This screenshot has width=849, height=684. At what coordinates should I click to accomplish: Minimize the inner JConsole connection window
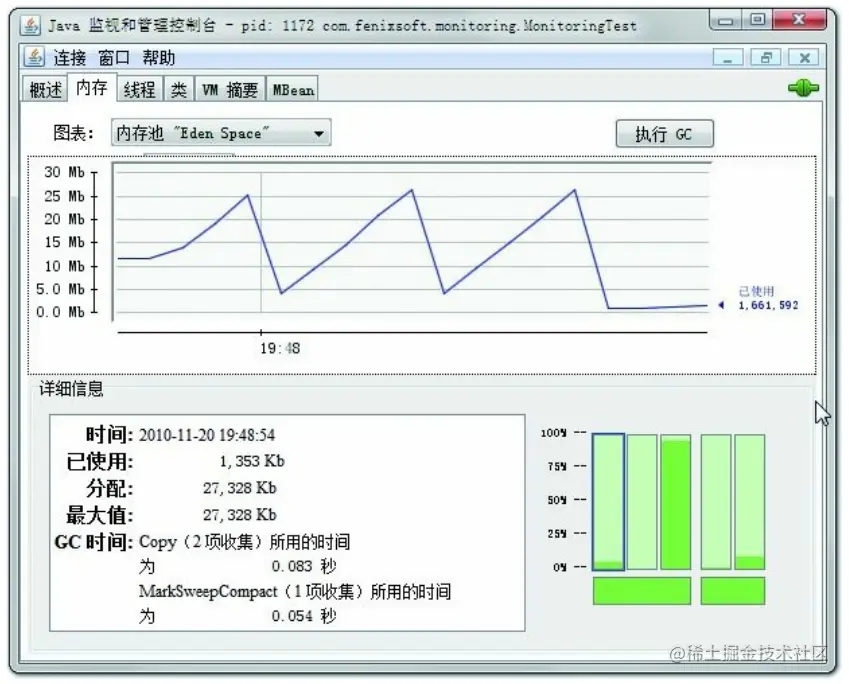pyautogui.click(x=728, y=57)
